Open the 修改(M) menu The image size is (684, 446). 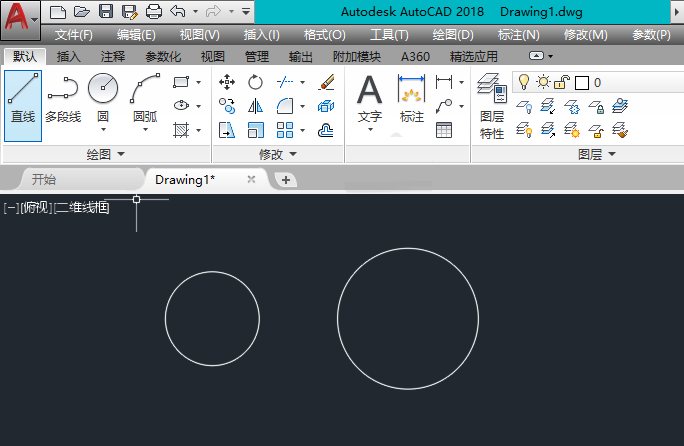click(x=585, y=35)
